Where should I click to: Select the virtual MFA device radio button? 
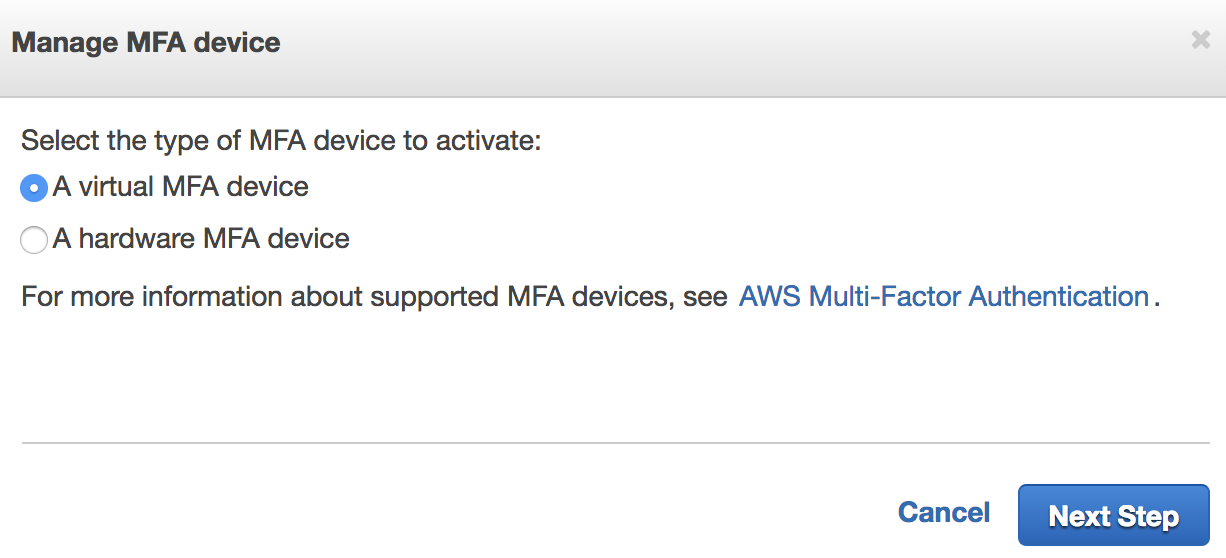[x=34, y=187]
